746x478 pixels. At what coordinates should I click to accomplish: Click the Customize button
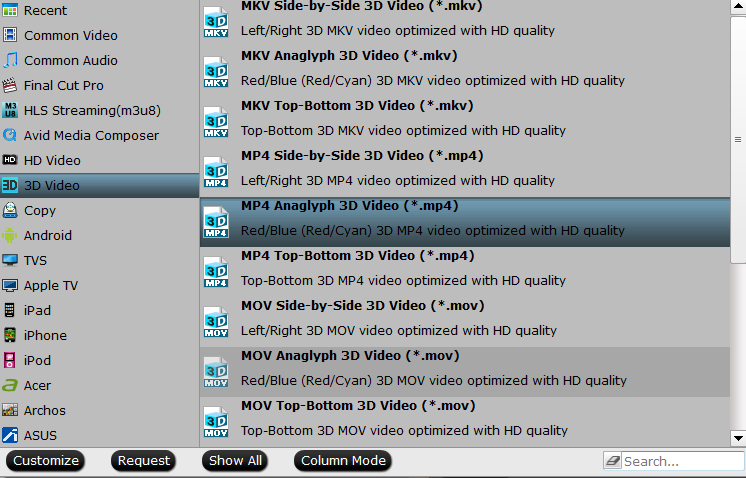[46, 460]
